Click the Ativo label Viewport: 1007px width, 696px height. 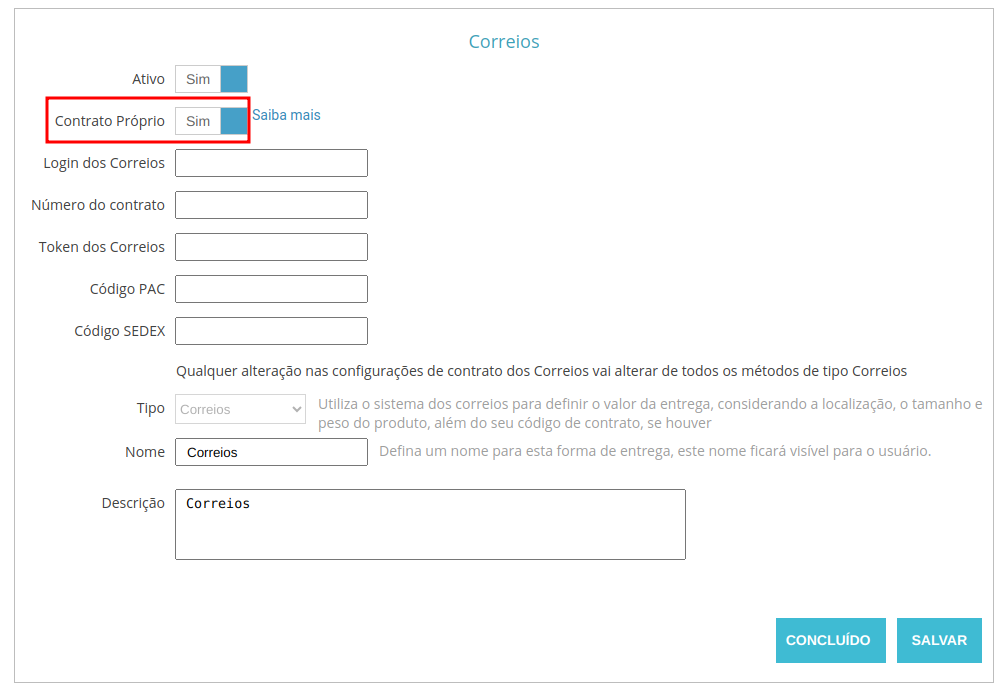(148, 79)
